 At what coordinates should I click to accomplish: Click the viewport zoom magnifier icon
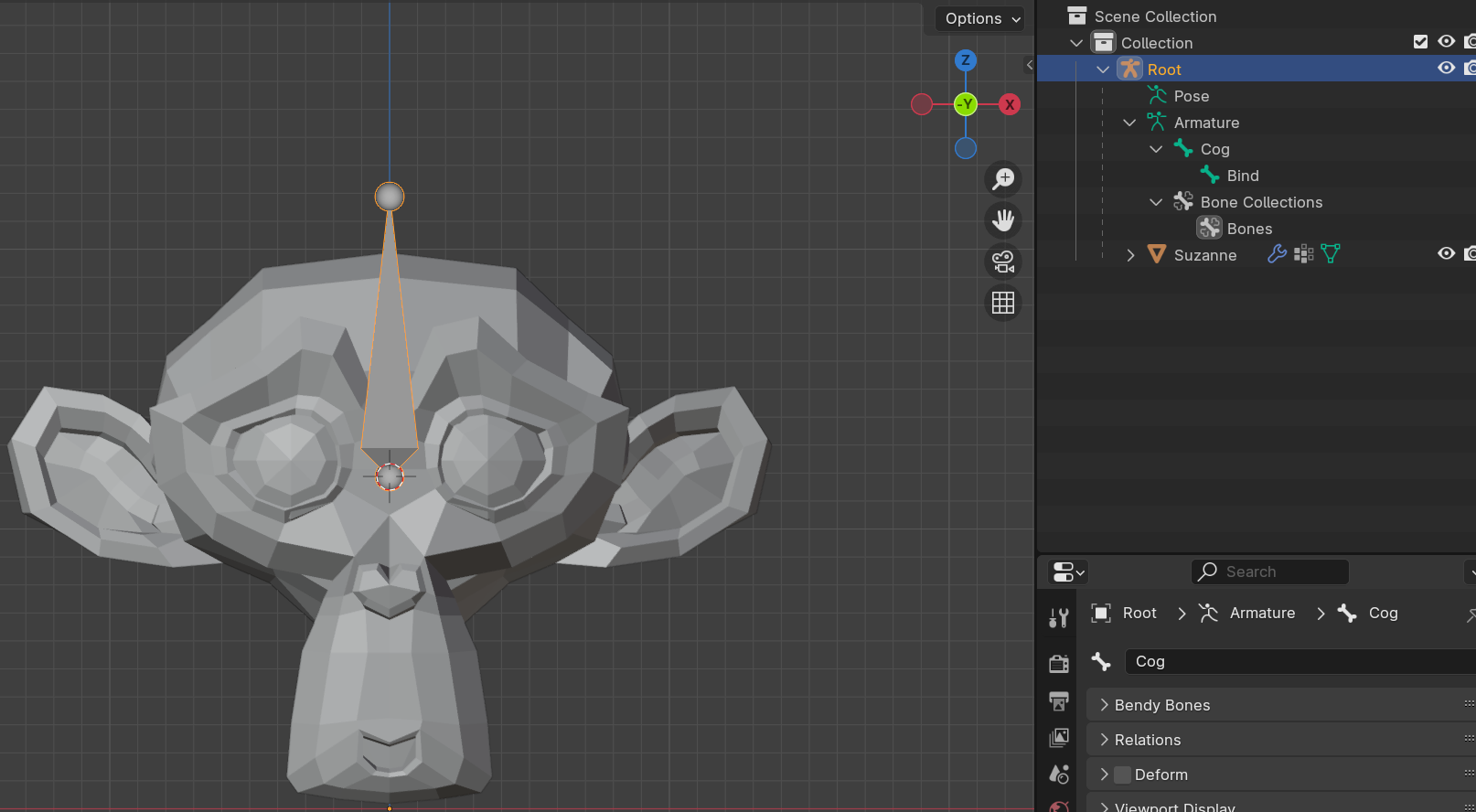[x=1003, y=178]
